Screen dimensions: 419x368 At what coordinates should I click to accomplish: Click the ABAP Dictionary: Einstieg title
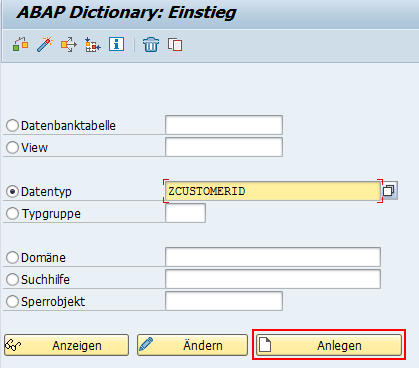click(x=126, y=13)
